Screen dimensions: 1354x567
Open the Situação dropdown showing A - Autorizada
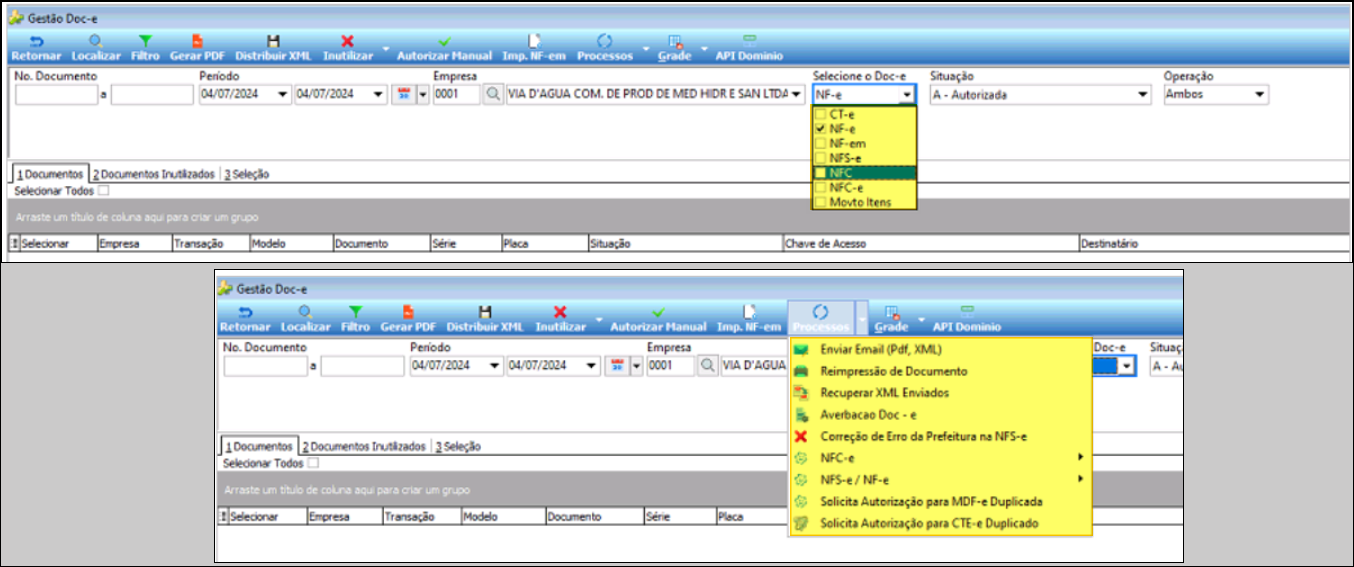pos(1143,94)
